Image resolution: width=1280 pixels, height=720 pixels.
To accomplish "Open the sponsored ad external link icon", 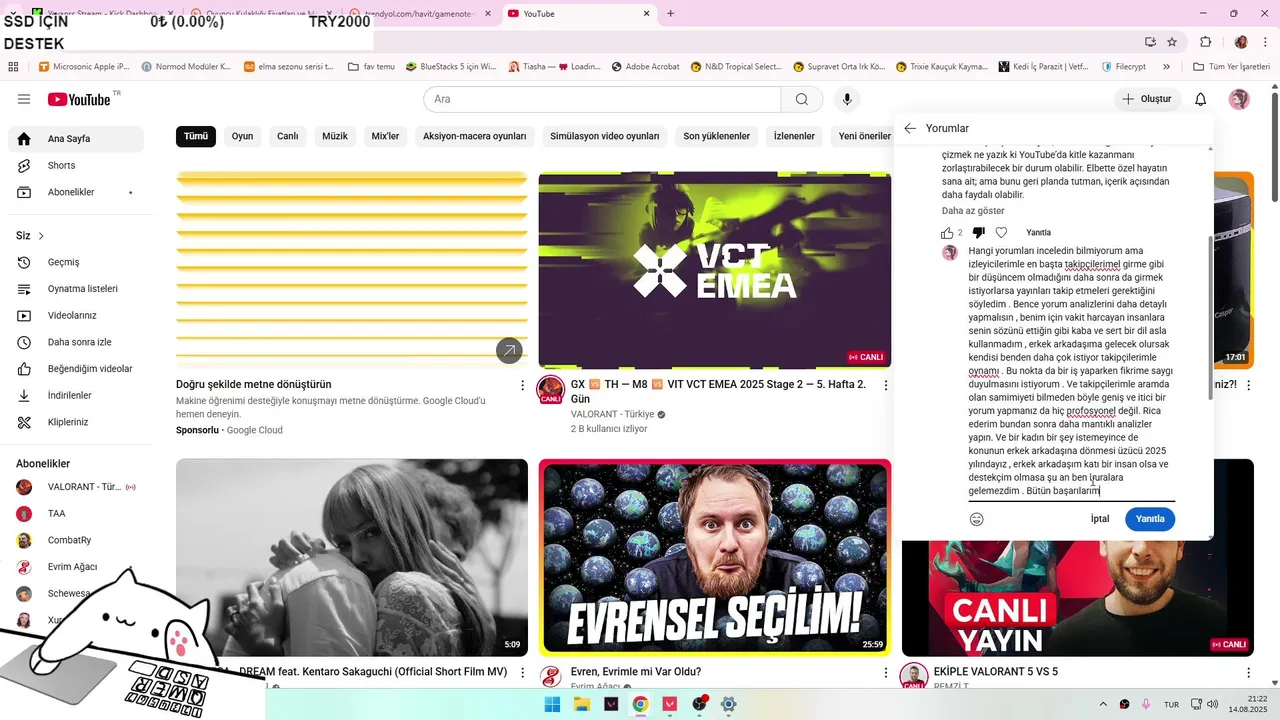I will point(509,350).
